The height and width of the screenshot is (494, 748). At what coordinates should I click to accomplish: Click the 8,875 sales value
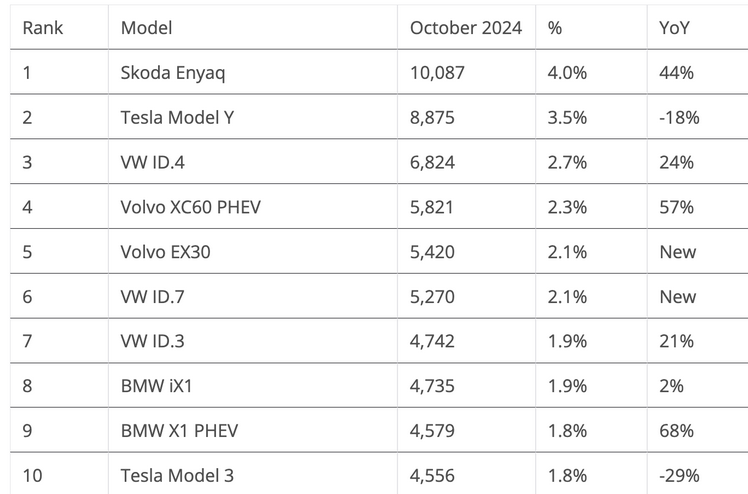coord(432,117)
